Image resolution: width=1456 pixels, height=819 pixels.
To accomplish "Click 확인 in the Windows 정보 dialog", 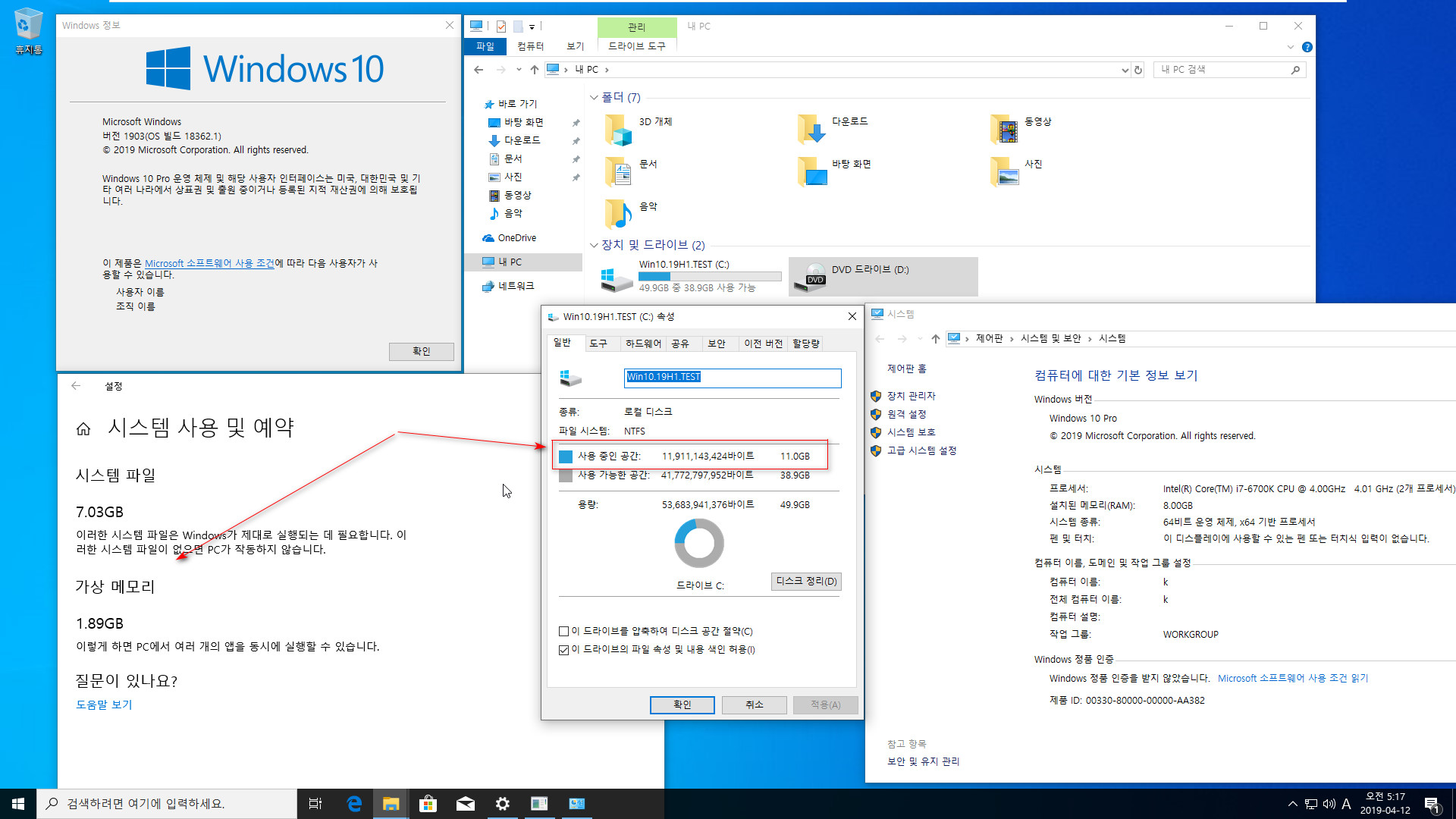I will [422, 351].
